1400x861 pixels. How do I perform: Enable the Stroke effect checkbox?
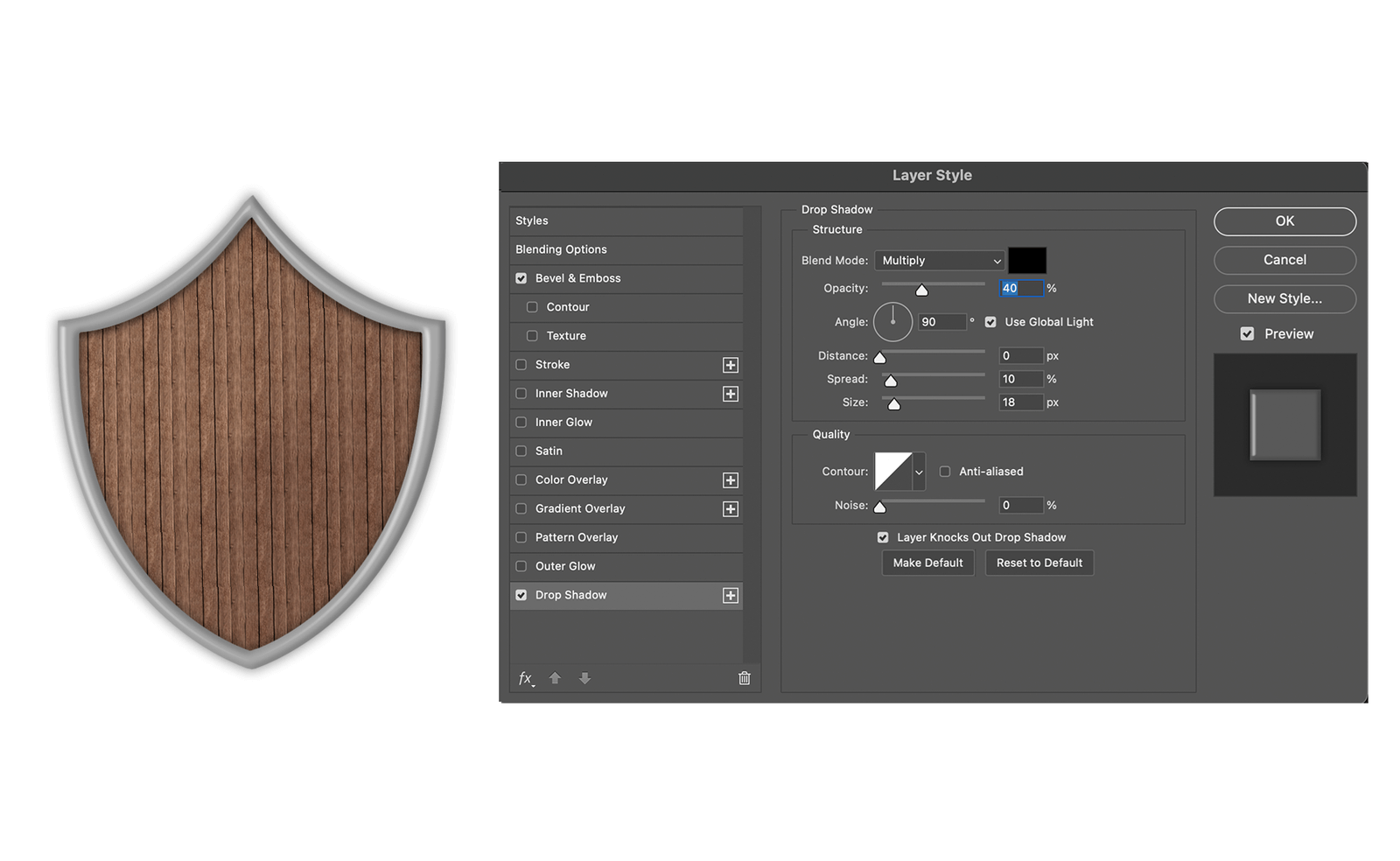click(x=521, y=365)
